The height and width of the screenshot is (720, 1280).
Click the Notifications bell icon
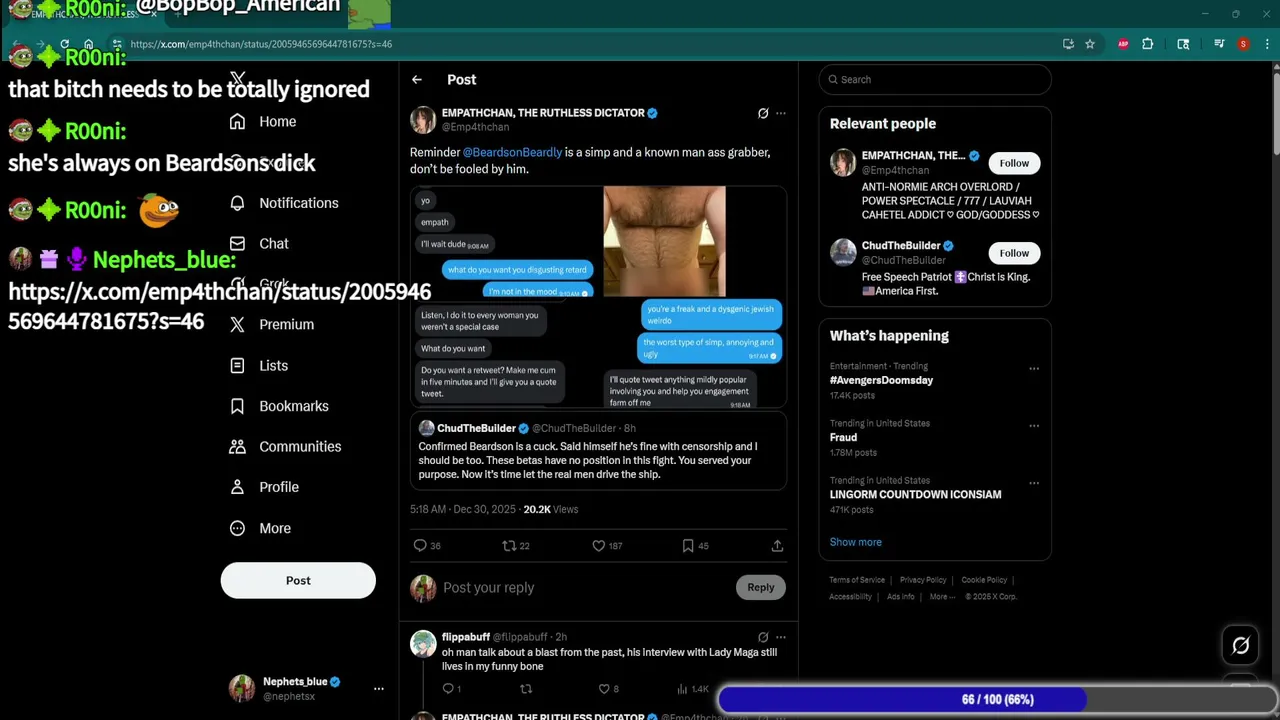tap(237, 203)
